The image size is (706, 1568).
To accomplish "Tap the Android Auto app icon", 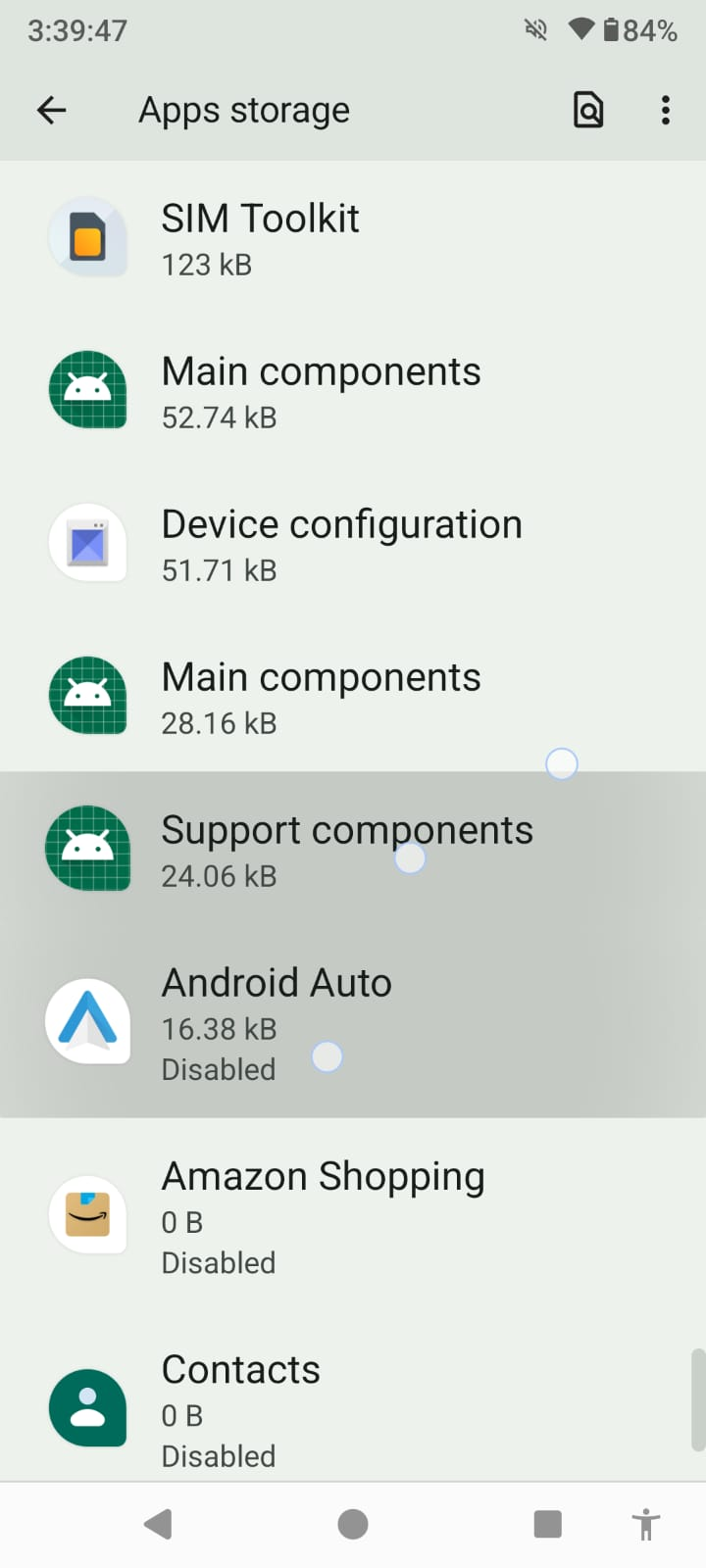I will [x=87, y=1021].
